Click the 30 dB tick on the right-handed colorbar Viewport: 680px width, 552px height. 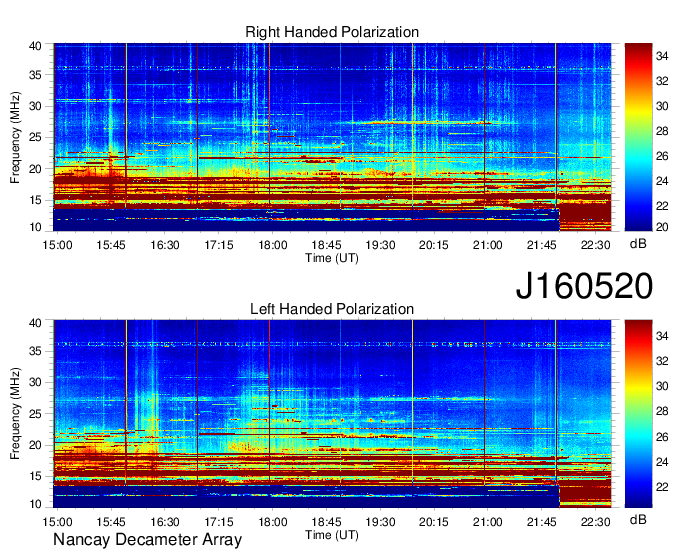tap(662, 106)
